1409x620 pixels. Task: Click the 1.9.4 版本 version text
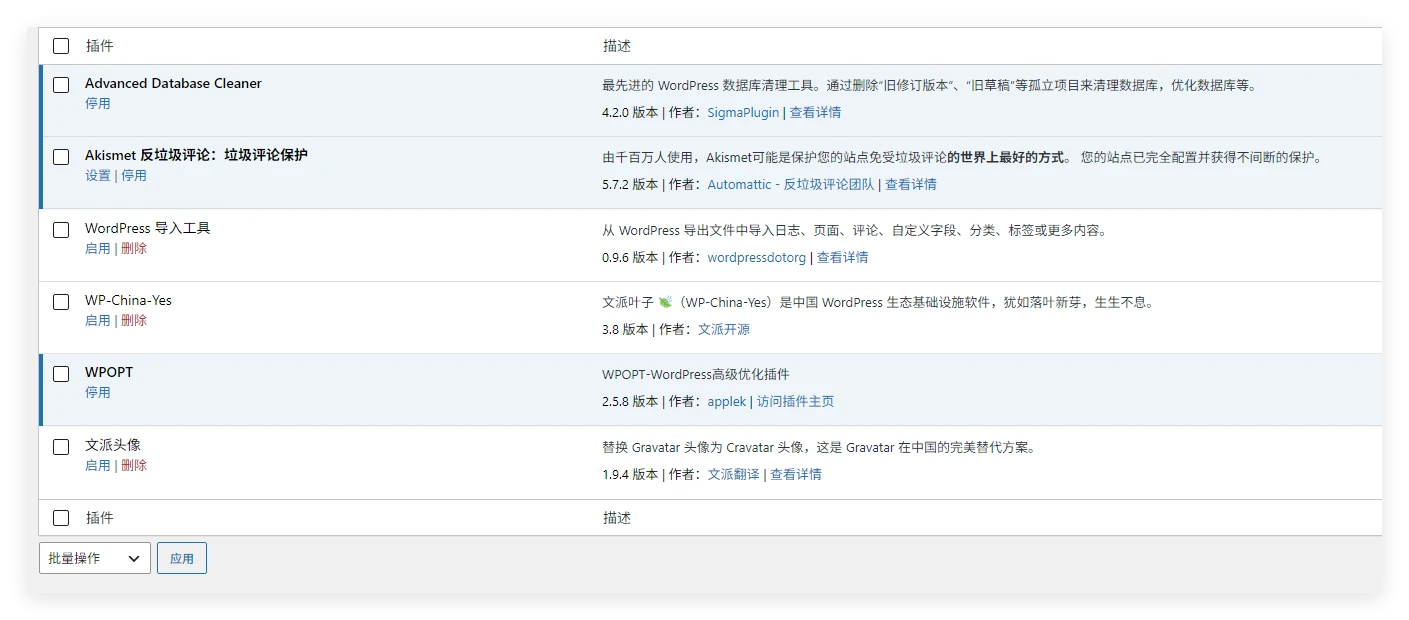click(630, 474)
